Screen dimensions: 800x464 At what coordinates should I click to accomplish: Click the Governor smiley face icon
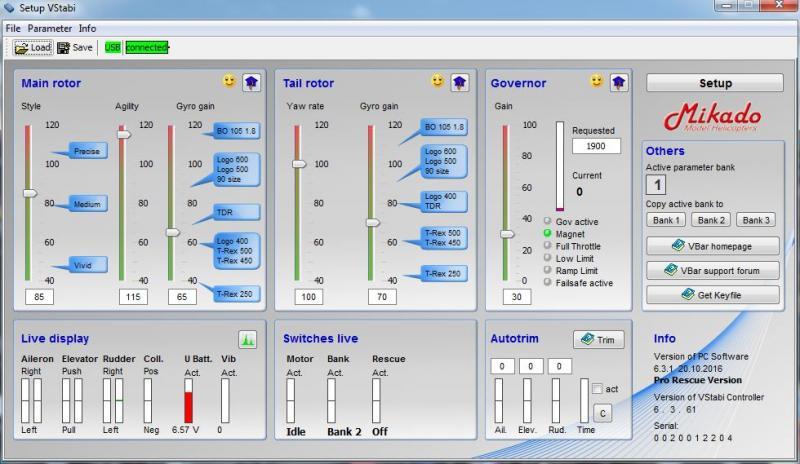(x=597, y=81)
